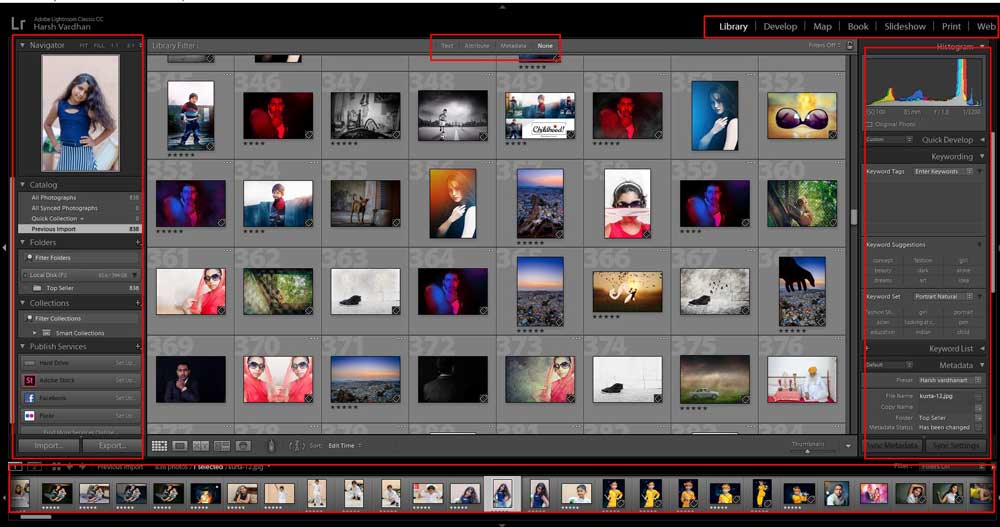Viewport: 1000px width, 527px height.
Task: Open Sort by Edit Time dropdown
Action: tap(344, 446)
